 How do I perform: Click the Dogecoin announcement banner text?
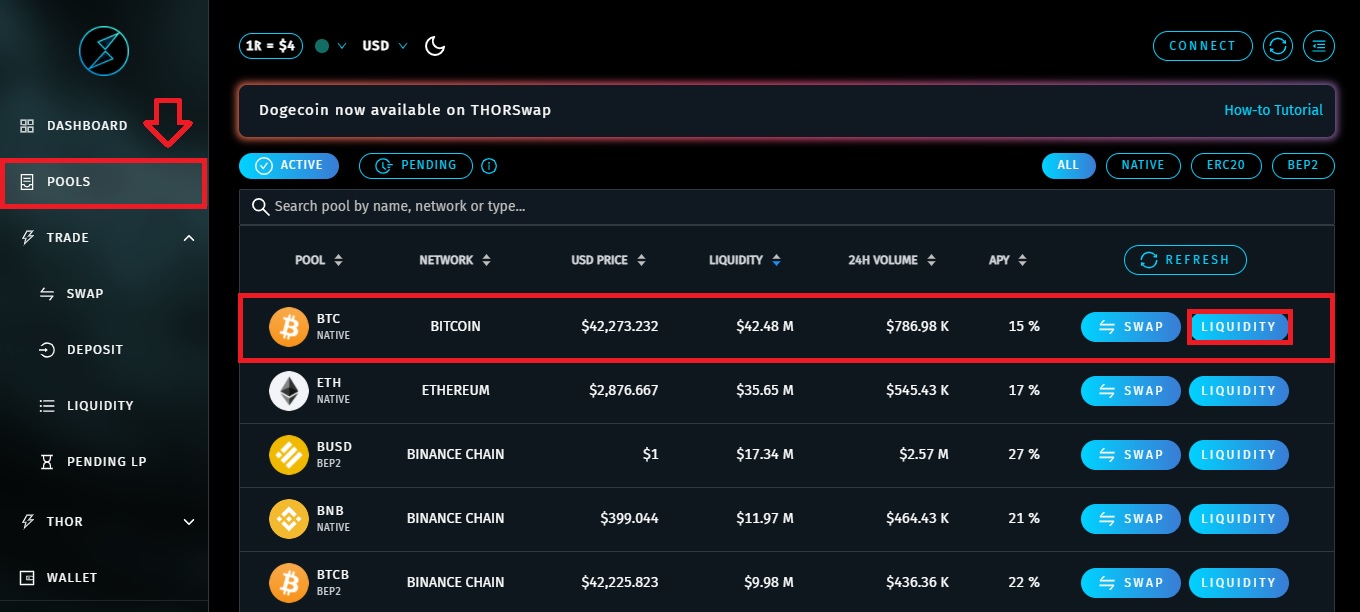(x=405, y=110)
